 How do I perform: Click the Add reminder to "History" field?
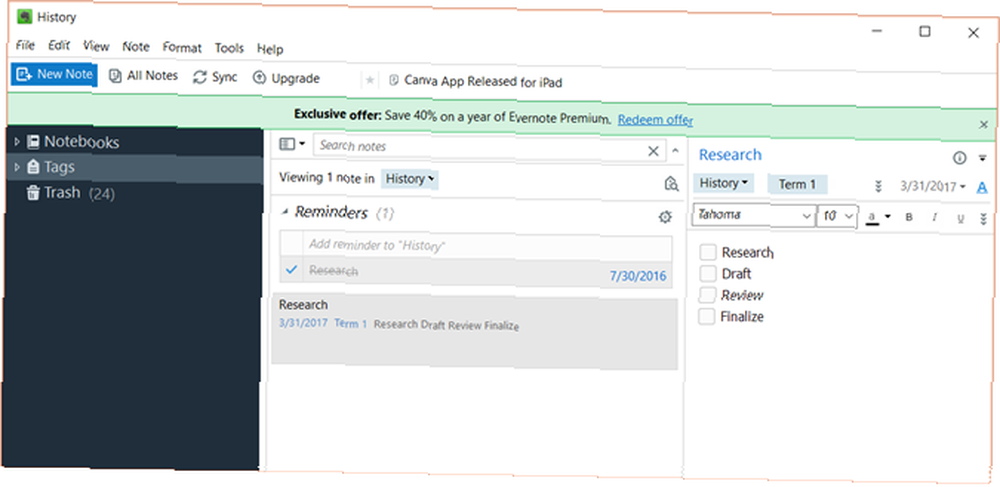(489, 246)
